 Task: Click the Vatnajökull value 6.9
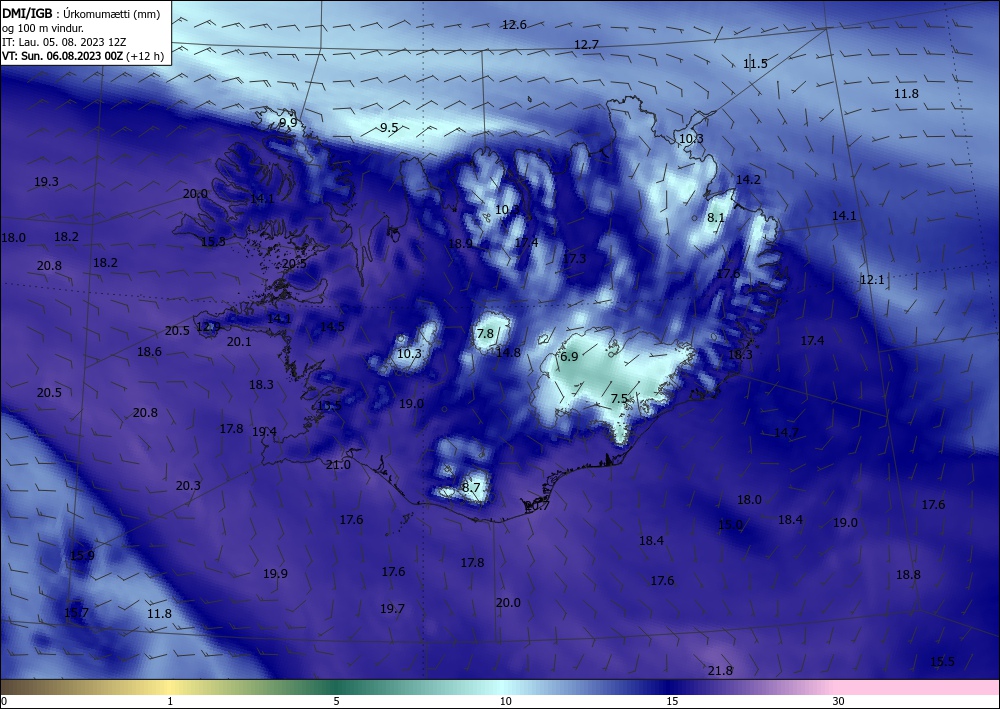tap(569, 356)
